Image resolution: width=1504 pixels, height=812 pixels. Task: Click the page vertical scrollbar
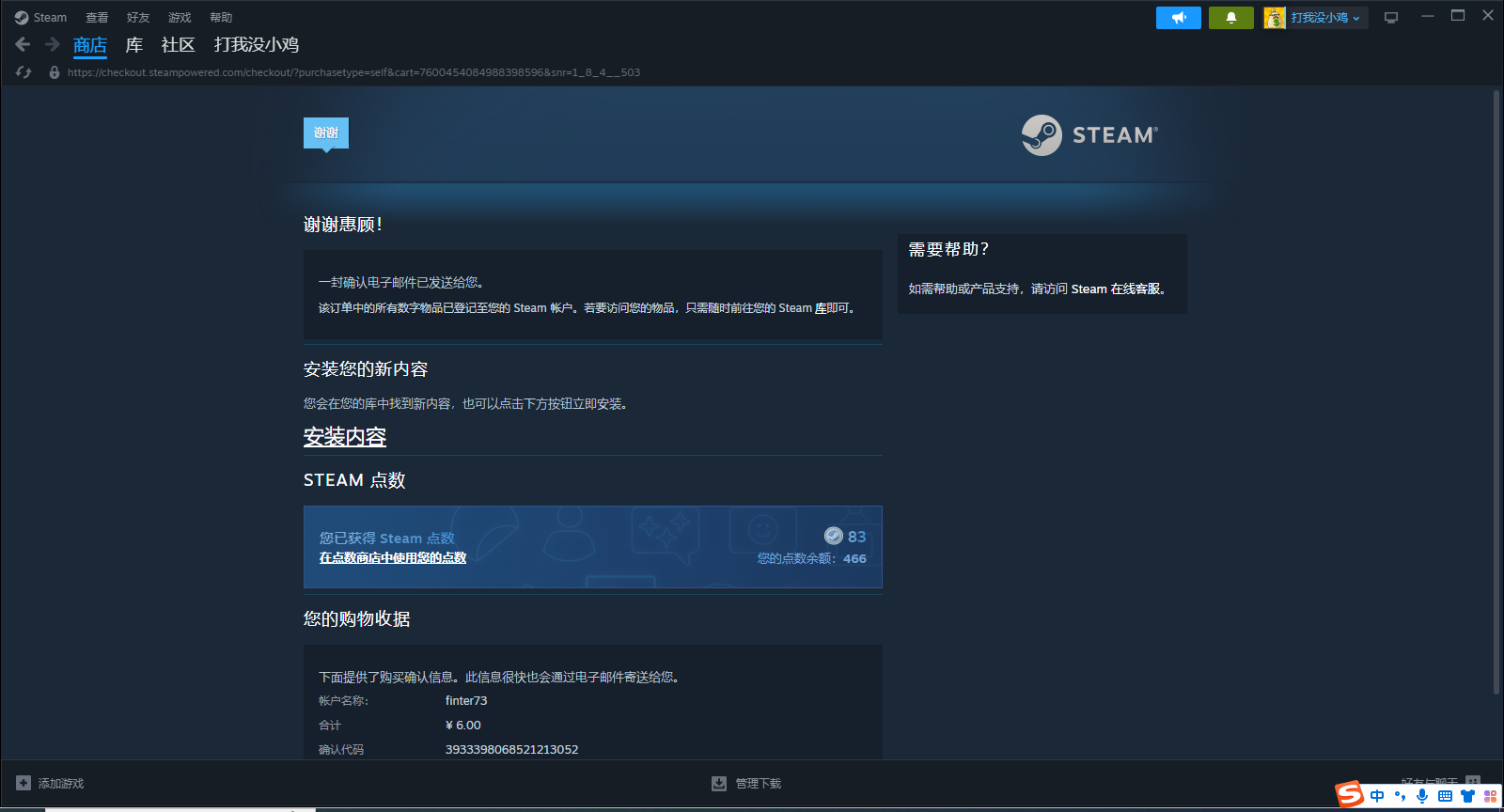[x=1496, y=393]
